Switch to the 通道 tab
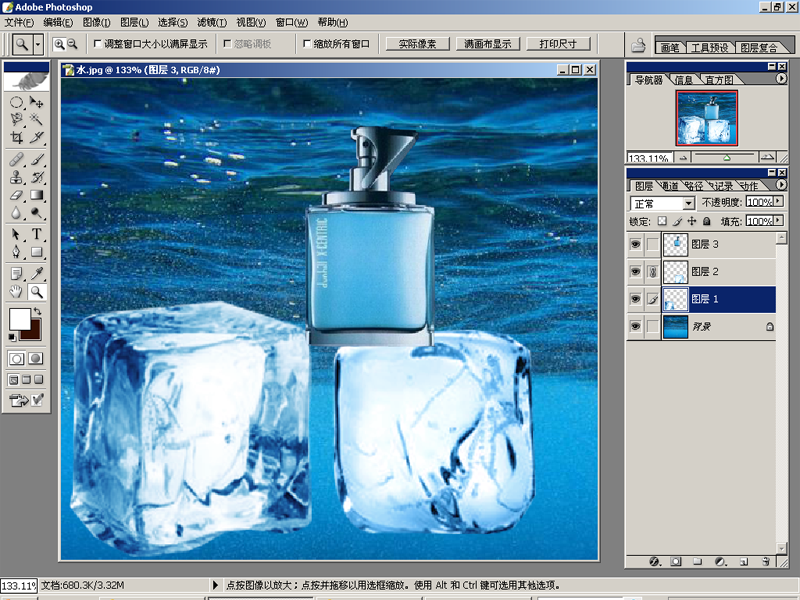The image size is (800, 600). (670, 186)
